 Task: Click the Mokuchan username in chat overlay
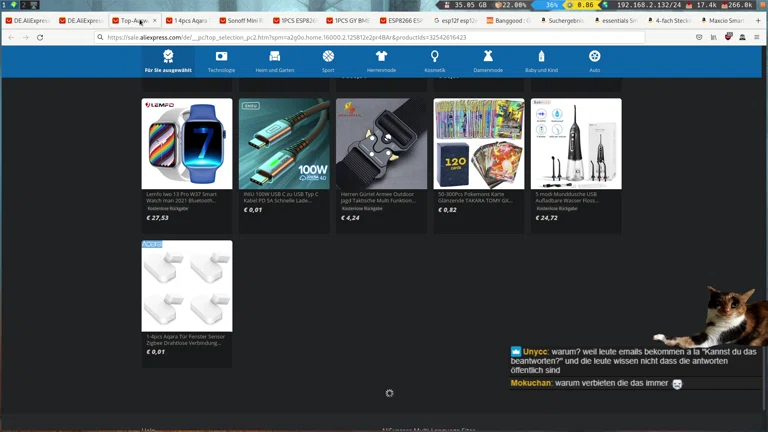coord(531,383)
